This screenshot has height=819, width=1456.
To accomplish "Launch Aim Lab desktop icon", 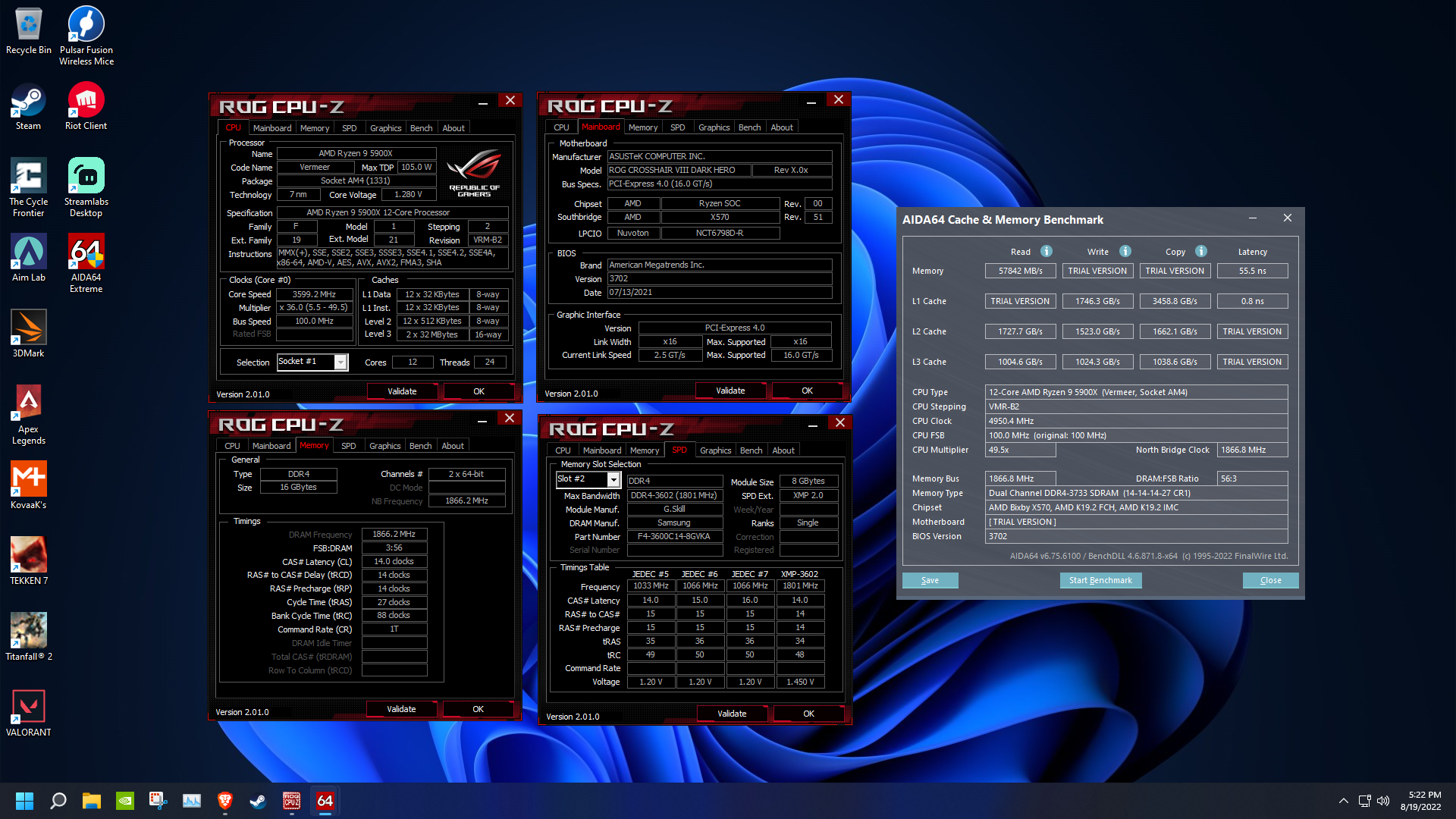I will tap(29, 258).
